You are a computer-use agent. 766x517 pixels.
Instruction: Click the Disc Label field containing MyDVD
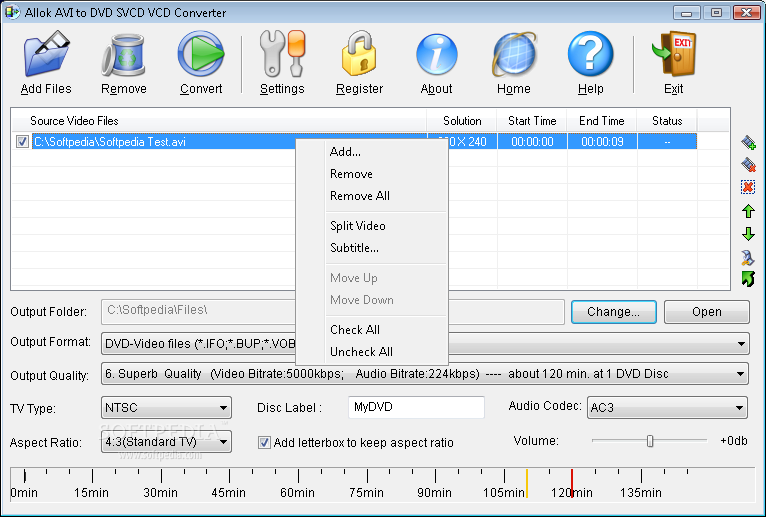[x=416, y=407]
